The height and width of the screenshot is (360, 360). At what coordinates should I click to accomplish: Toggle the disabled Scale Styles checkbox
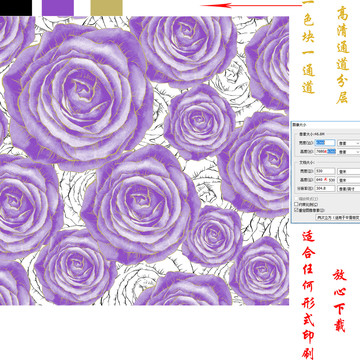coord(296,199)
